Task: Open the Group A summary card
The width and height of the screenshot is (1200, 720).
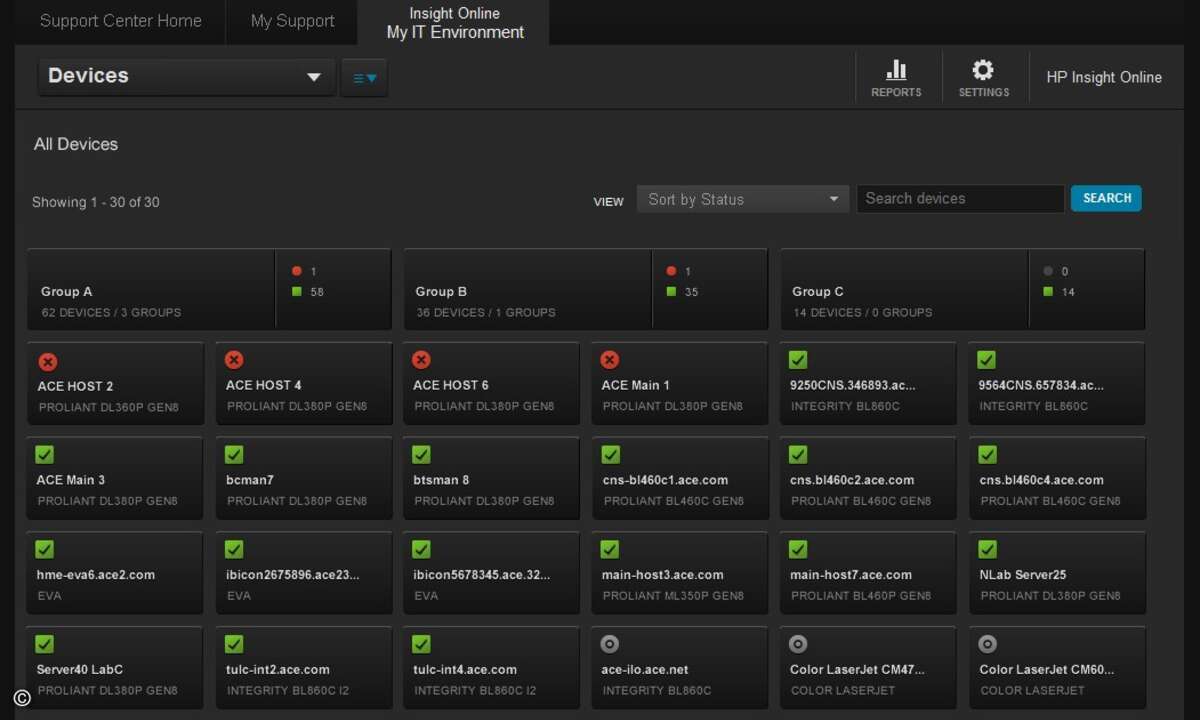Action: 209,290
